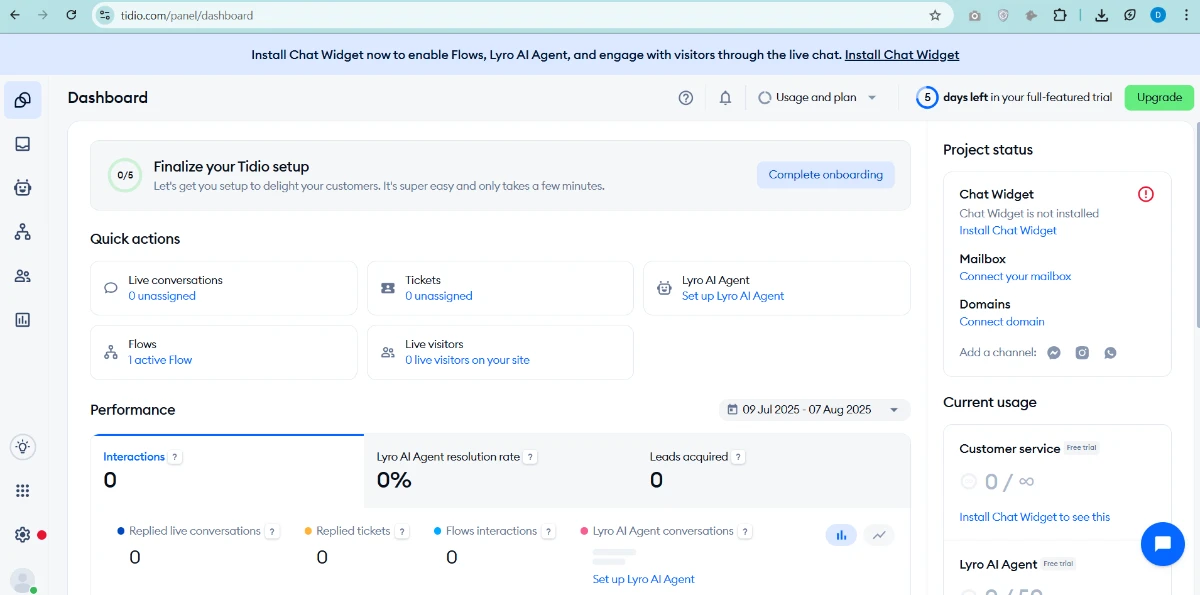1200x595 pixels.
Task: Click Lyro AI Agent conversations help icon
Action: 745,532
